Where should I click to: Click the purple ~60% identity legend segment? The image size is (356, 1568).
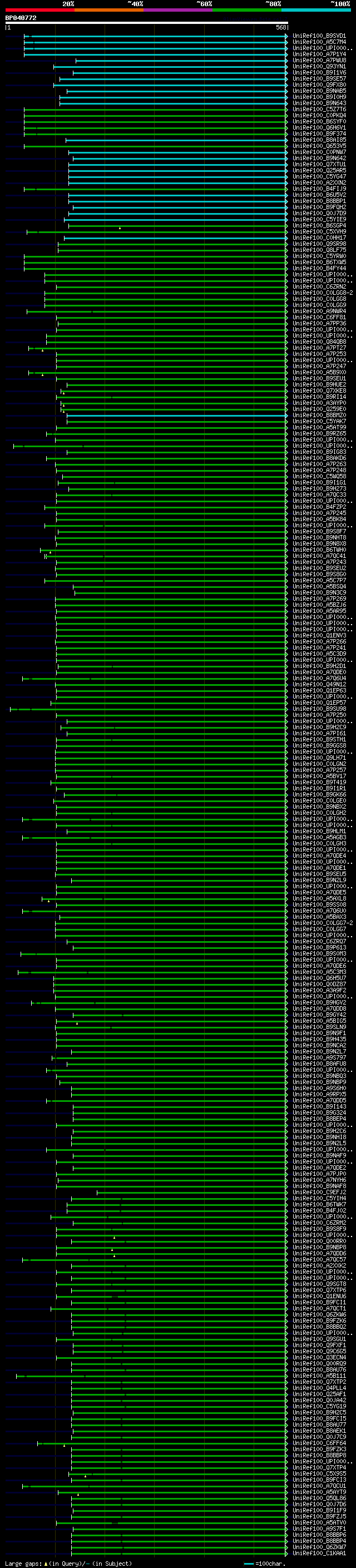coord(177,11)
